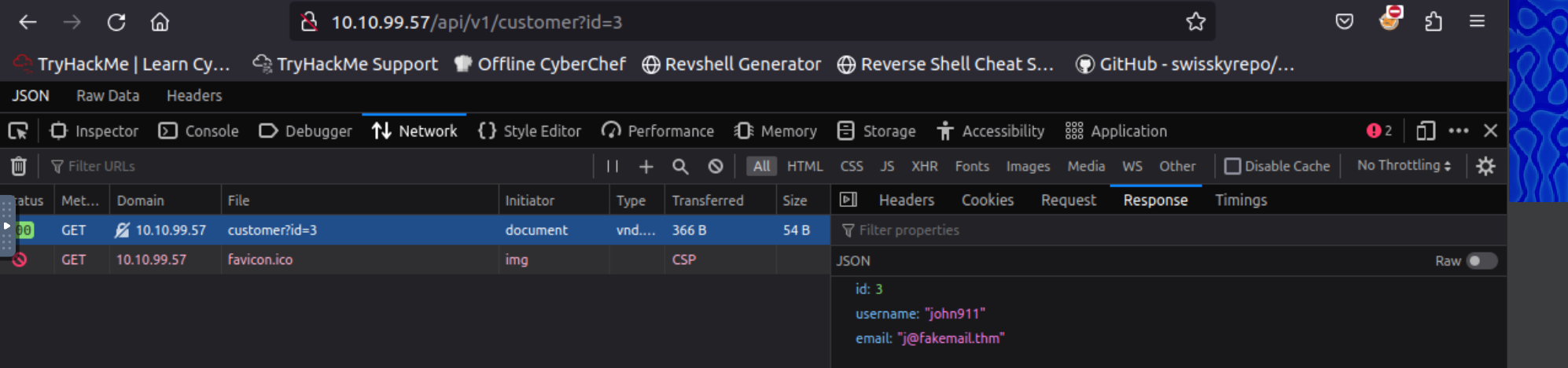This screenshot has width=1568, height=368.
Task: Clear the network log with trash icon
Action: pyautogui.click(x=19, y=167)
